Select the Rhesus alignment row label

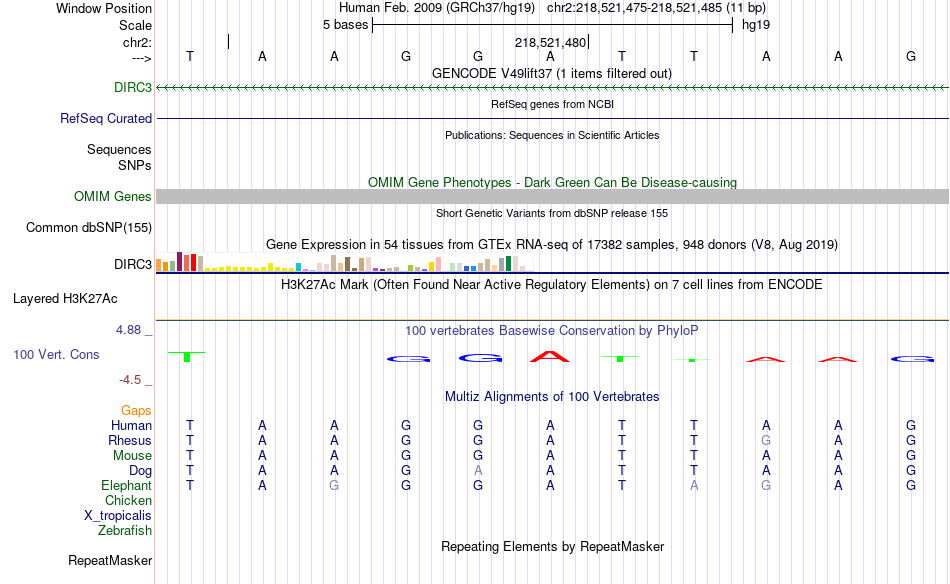(x=130, y=440)
